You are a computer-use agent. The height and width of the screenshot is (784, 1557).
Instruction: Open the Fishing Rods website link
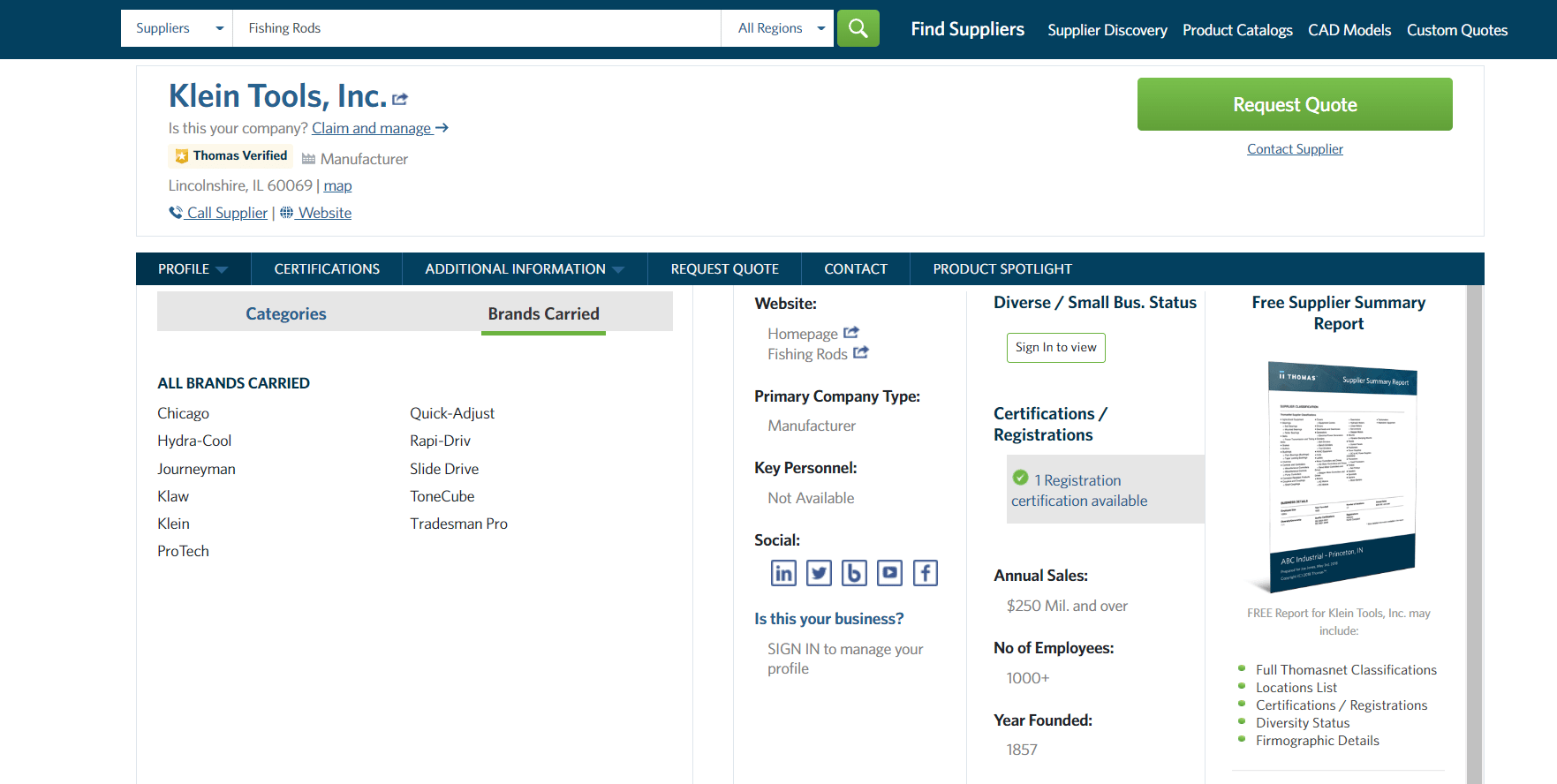coord(807,354)
